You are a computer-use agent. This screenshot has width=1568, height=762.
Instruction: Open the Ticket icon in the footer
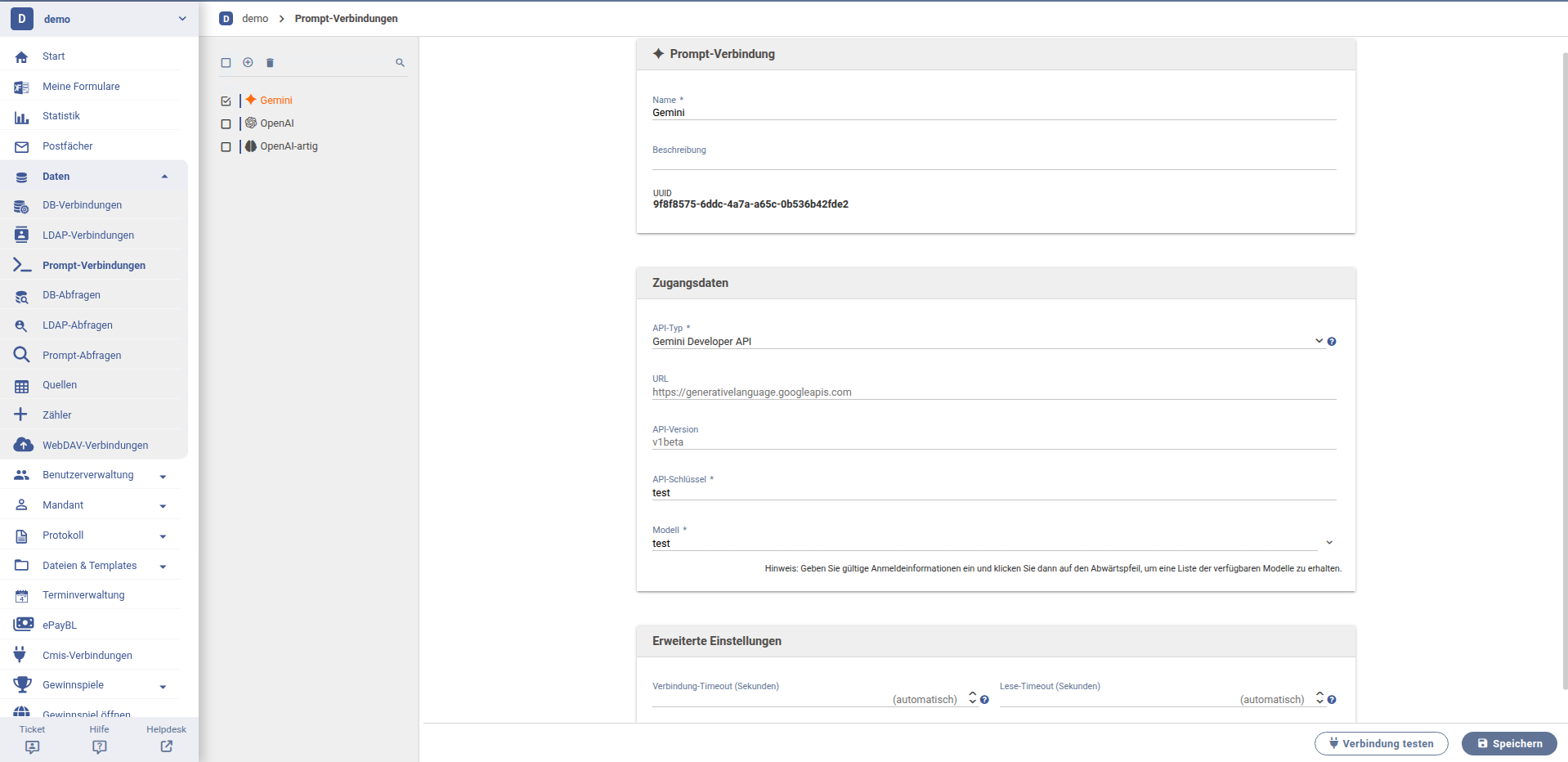(x=33, y=746)
